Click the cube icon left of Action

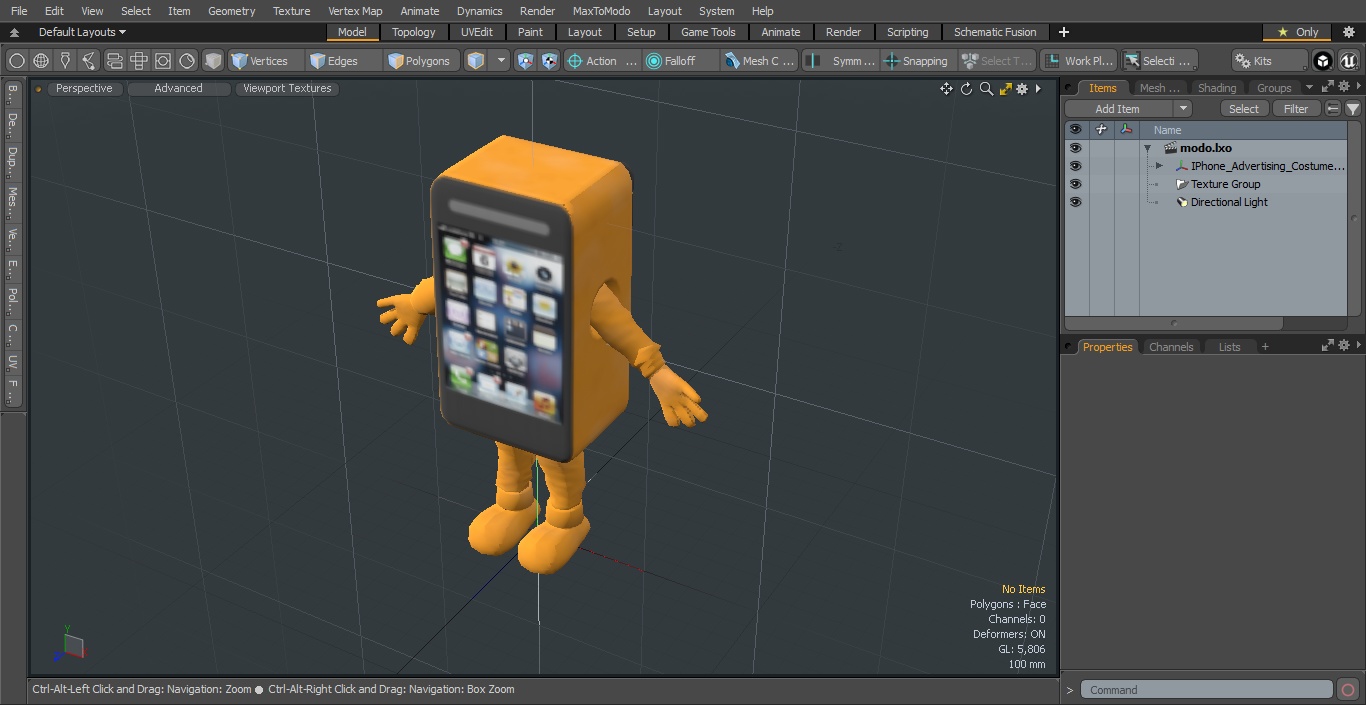tap(526, 61)
